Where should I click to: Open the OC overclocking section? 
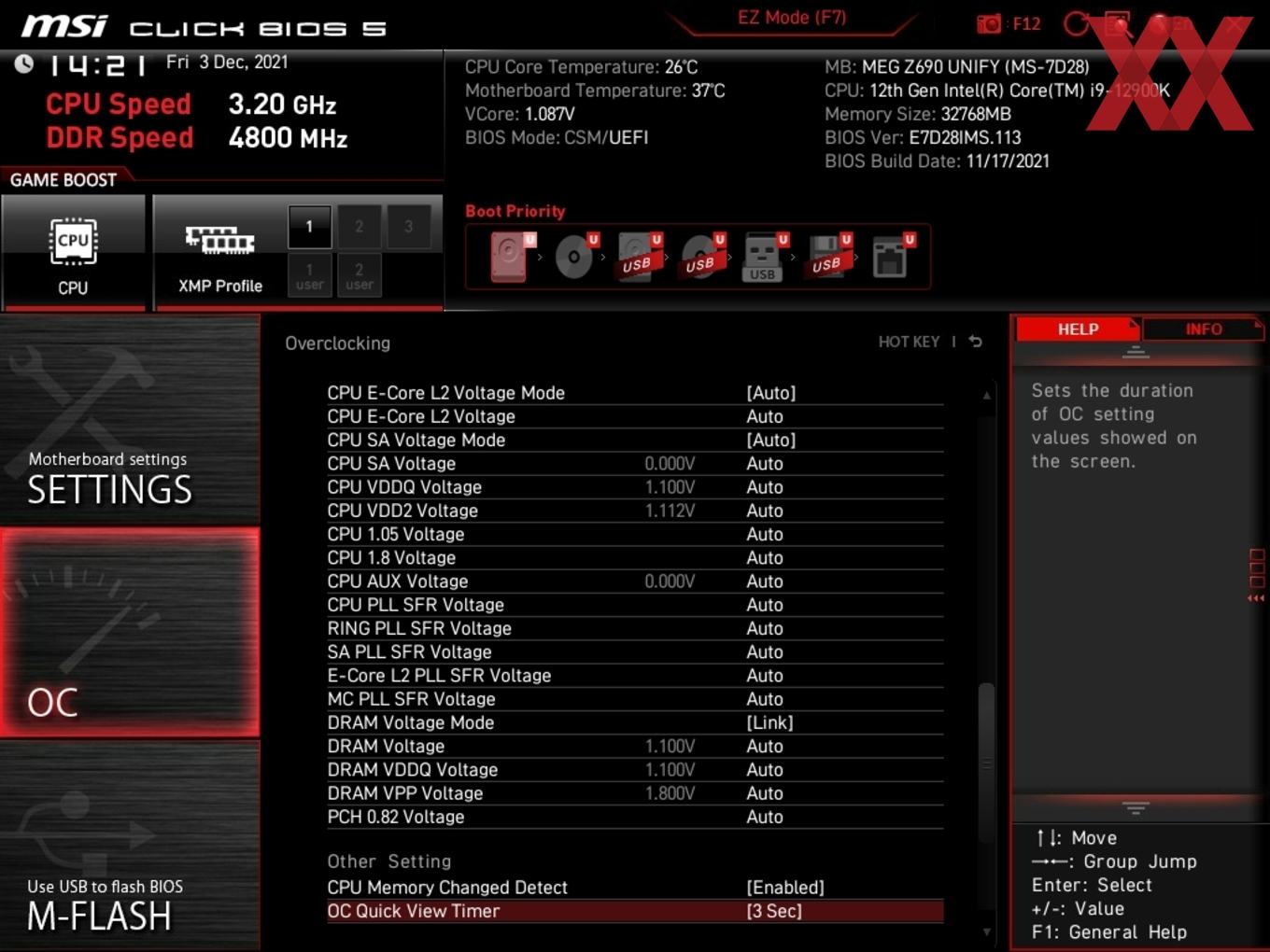click(x=130, y=633)
